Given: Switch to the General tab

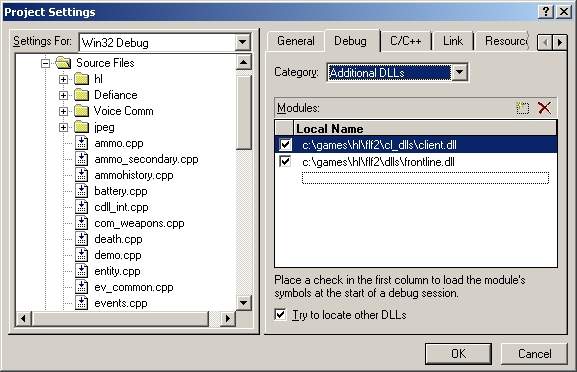Looking at the screenshot, I should [x=296, y=41].
